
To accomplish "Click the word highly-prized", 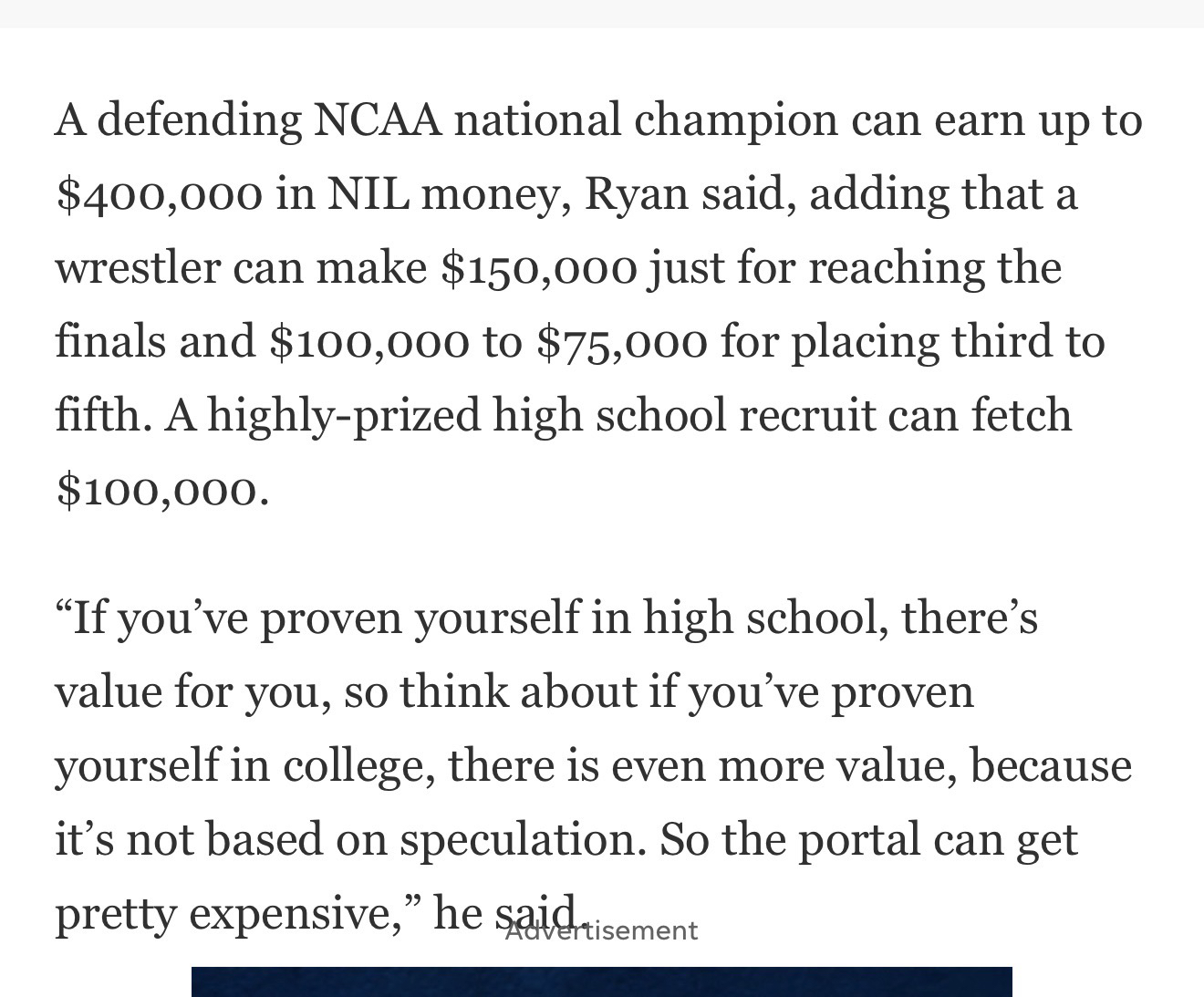I will click(344, 416).
